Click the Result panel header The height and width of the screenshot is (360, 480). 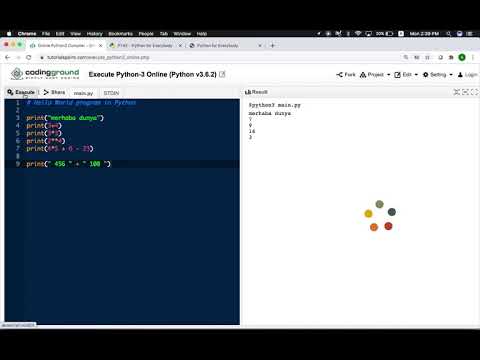(256, 92)
